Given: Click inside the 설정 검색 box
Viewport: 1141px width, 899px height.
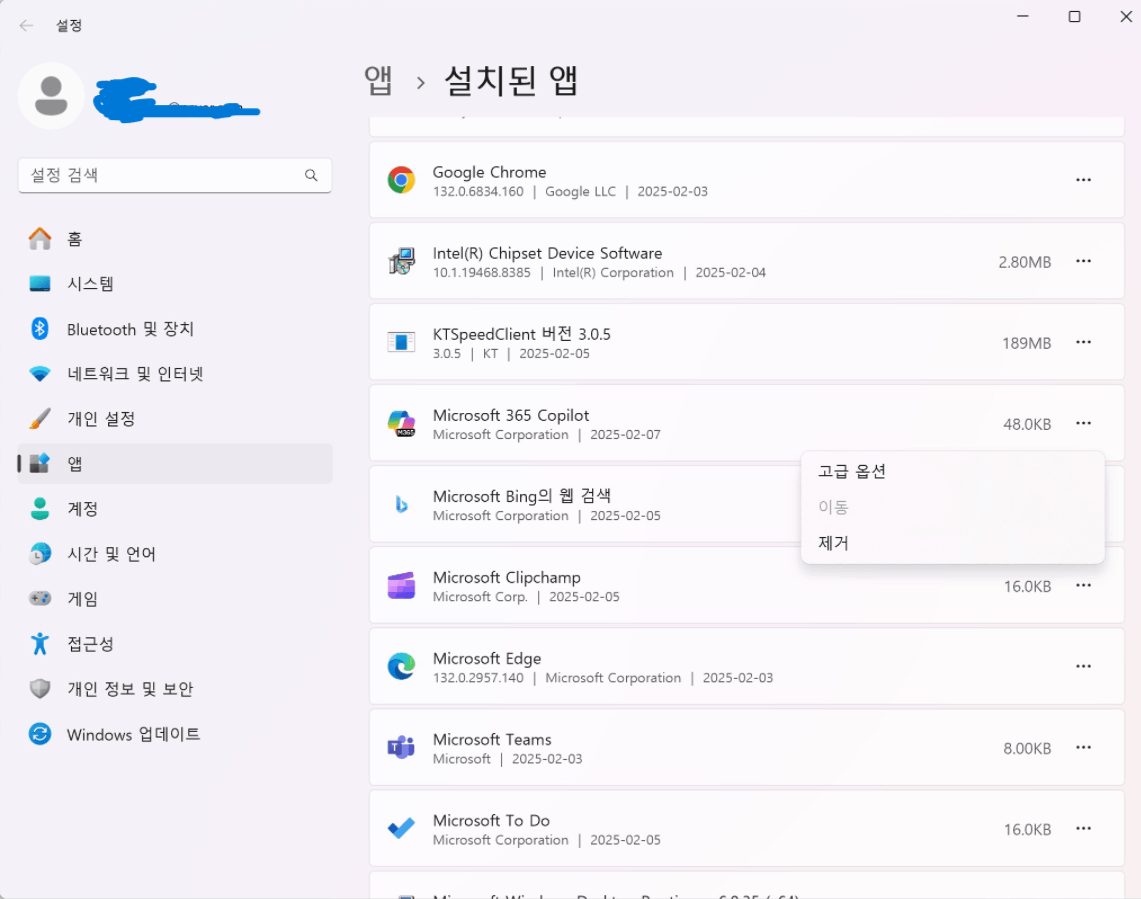Looking at the screenshot, I should tap(175, 175).
